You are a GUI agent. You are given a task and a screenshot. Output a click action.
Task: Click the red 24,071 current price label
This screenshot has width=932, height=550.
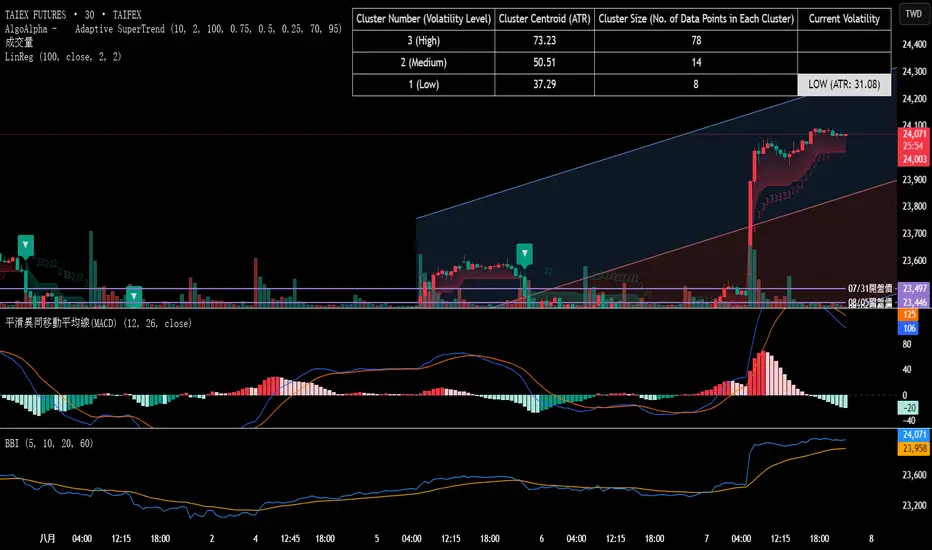coord(912,134)
